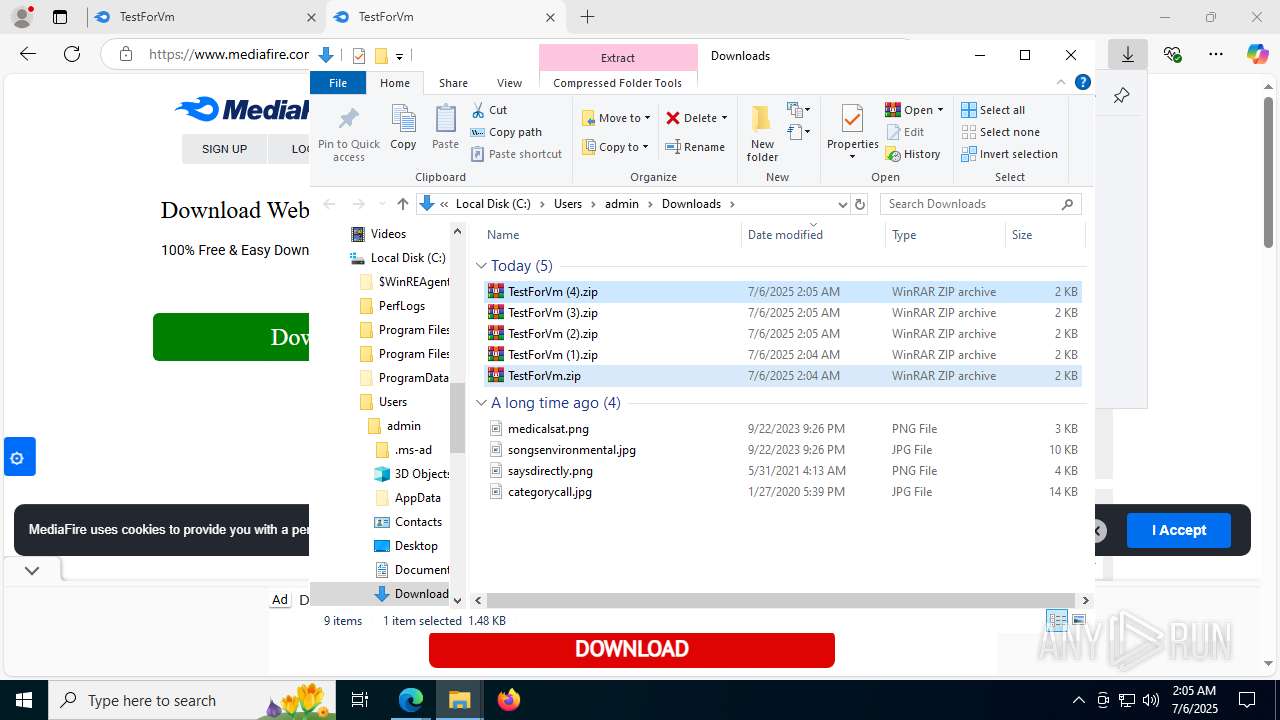Open Edge Copilot icon
Viewport: 1280px width, 720px height.
(x=1257, y=54)
